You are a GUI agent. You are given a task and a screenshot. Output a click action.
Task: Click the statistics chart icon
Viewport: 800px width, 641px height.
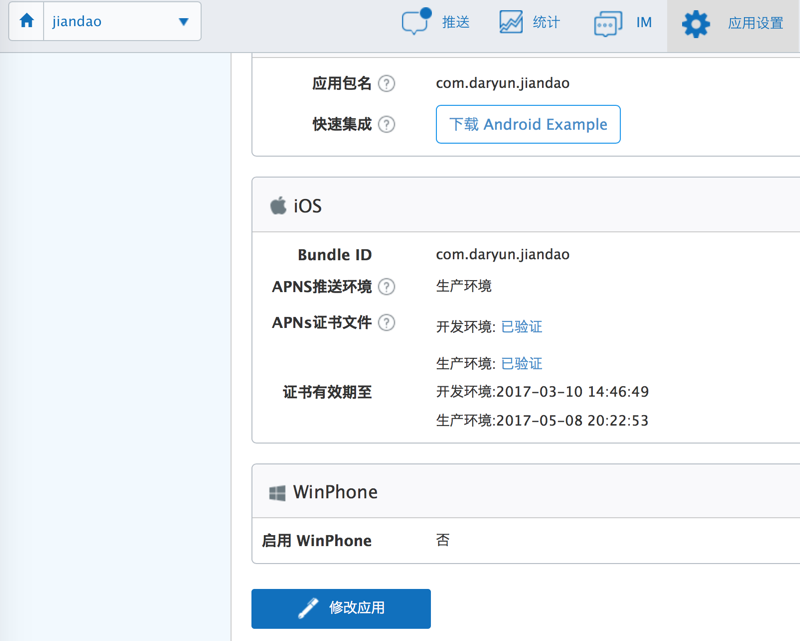[x=511, y=22]
